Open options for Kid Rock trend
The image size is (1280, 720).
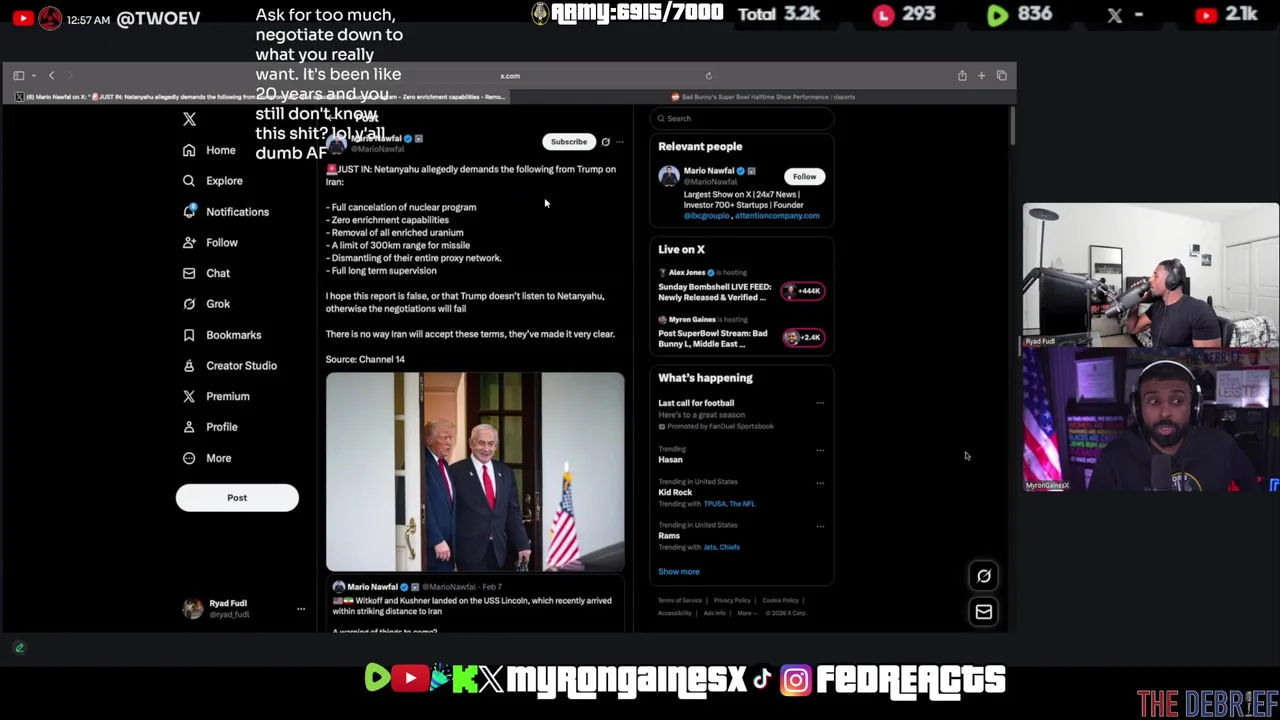[820, 483]
